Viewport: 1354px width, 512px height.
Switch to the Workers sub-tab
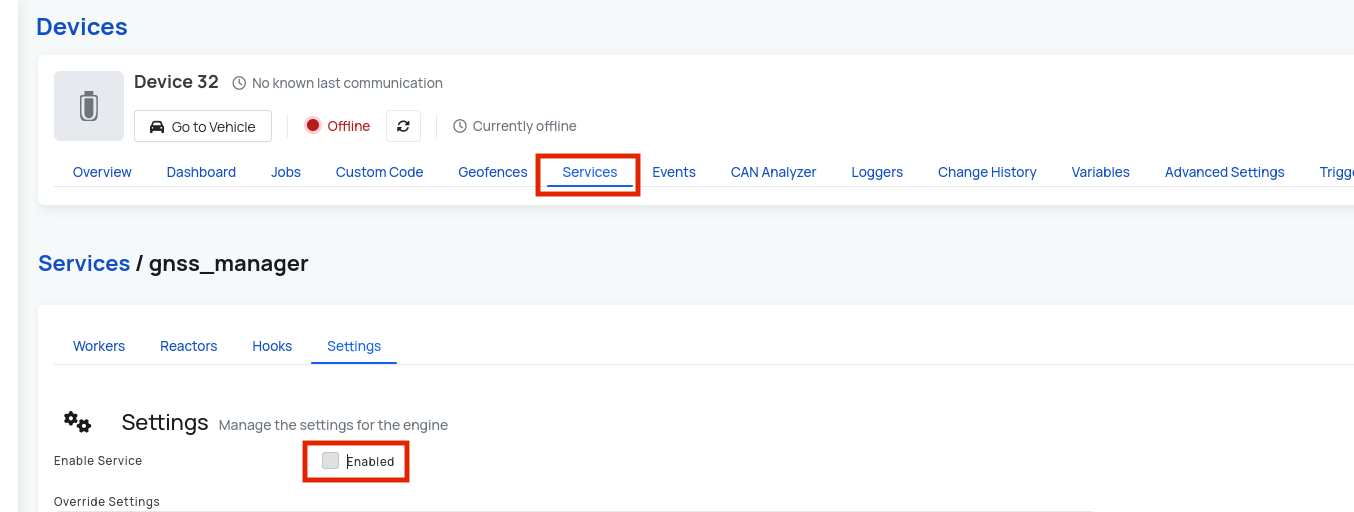[x=99, y=346]
